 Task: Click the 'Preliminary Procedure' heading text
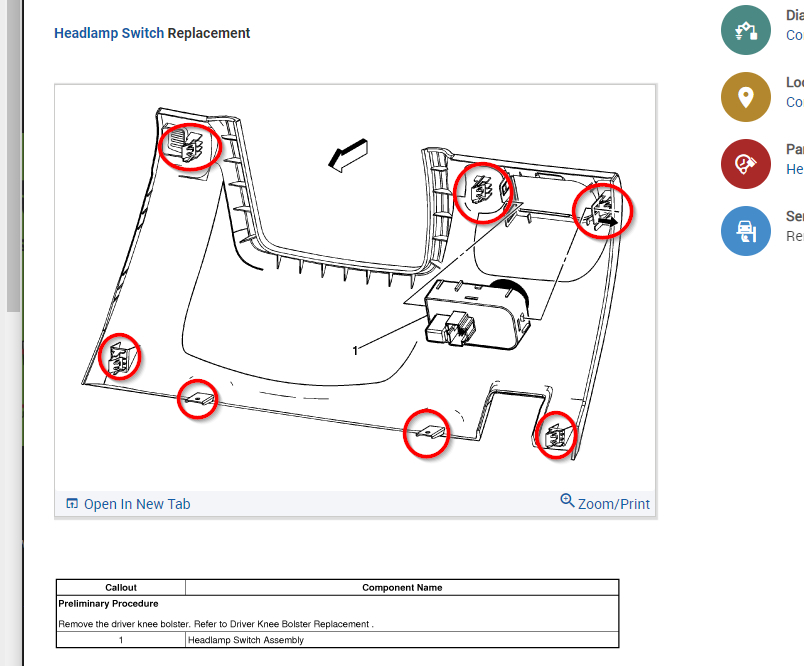pyautogui.click(x=108, y=603)
